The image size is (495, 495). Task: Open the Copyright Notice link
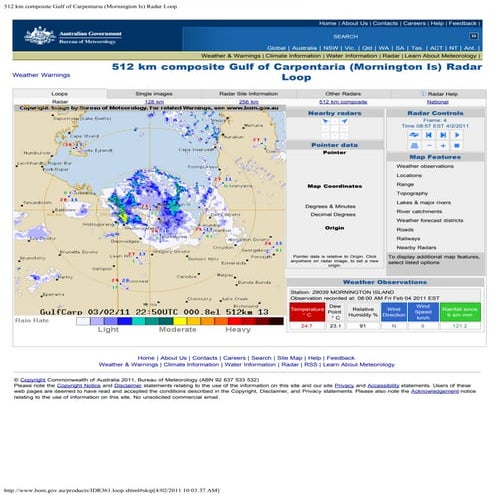click(x=79, y=386)
